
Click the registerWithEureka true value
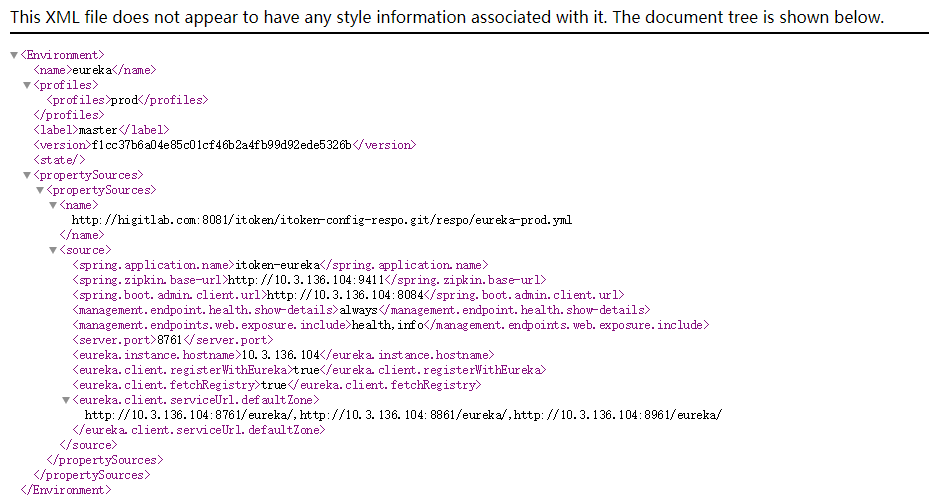click(x=306, y=370)
